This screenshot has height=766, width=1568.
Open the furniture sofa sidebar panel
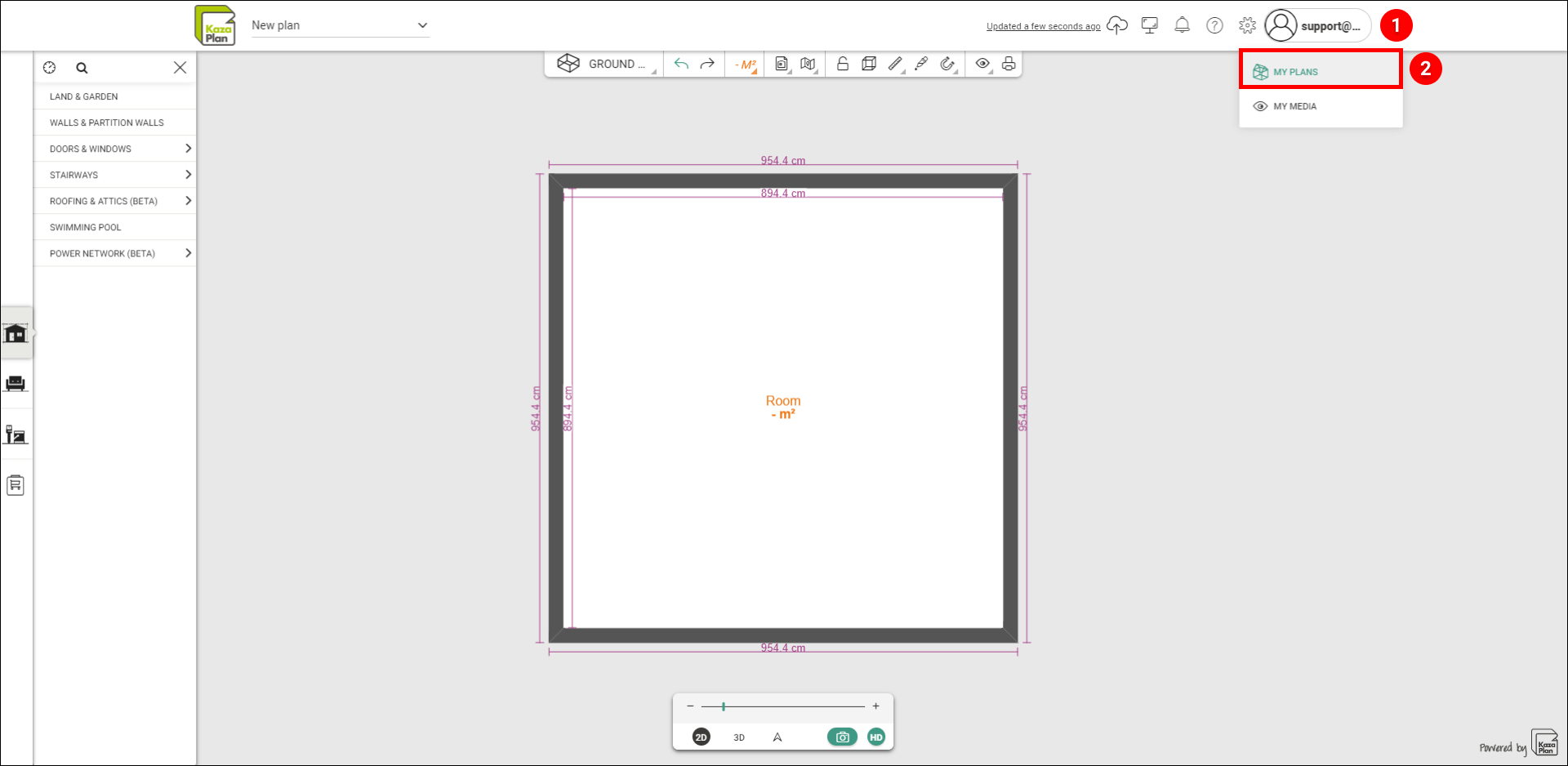16,384
